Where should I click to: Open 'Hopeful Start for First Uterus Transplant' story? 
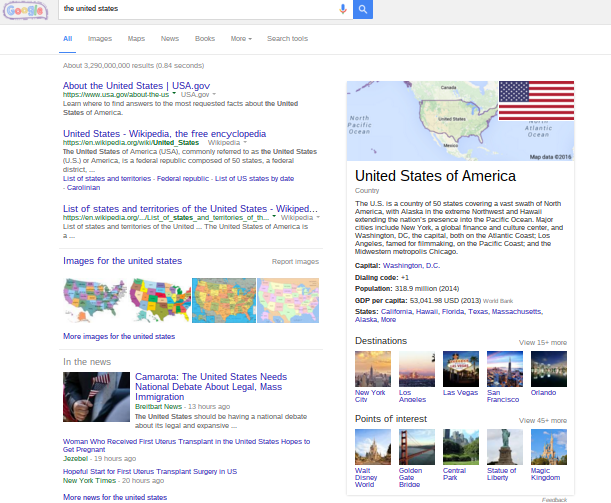click(150, 471)
